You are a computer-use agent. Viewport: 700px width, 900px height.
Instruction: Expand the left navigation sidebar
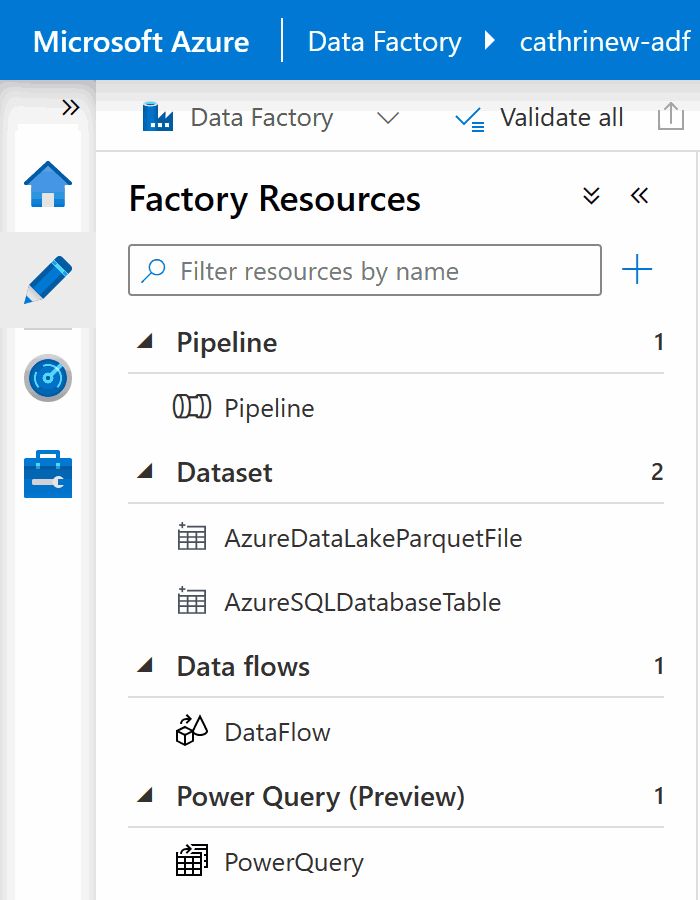tap(70, 108)
